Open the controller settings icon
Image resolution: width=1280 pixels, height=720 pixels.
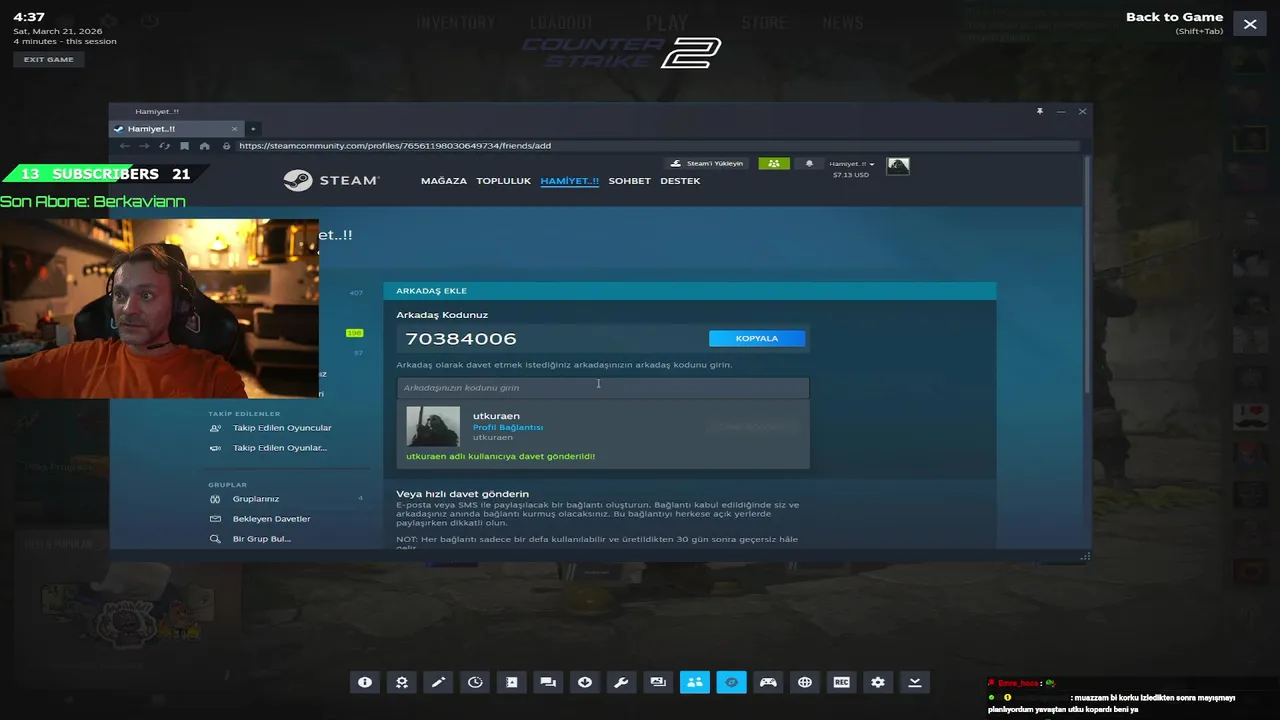[x=768, y=682]
